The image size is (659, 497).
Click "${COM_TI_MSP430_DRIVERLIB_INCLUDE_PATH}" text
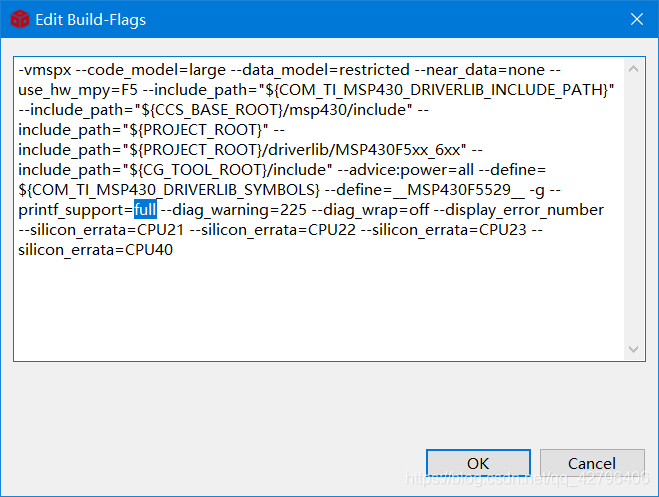tap(437, 90)
